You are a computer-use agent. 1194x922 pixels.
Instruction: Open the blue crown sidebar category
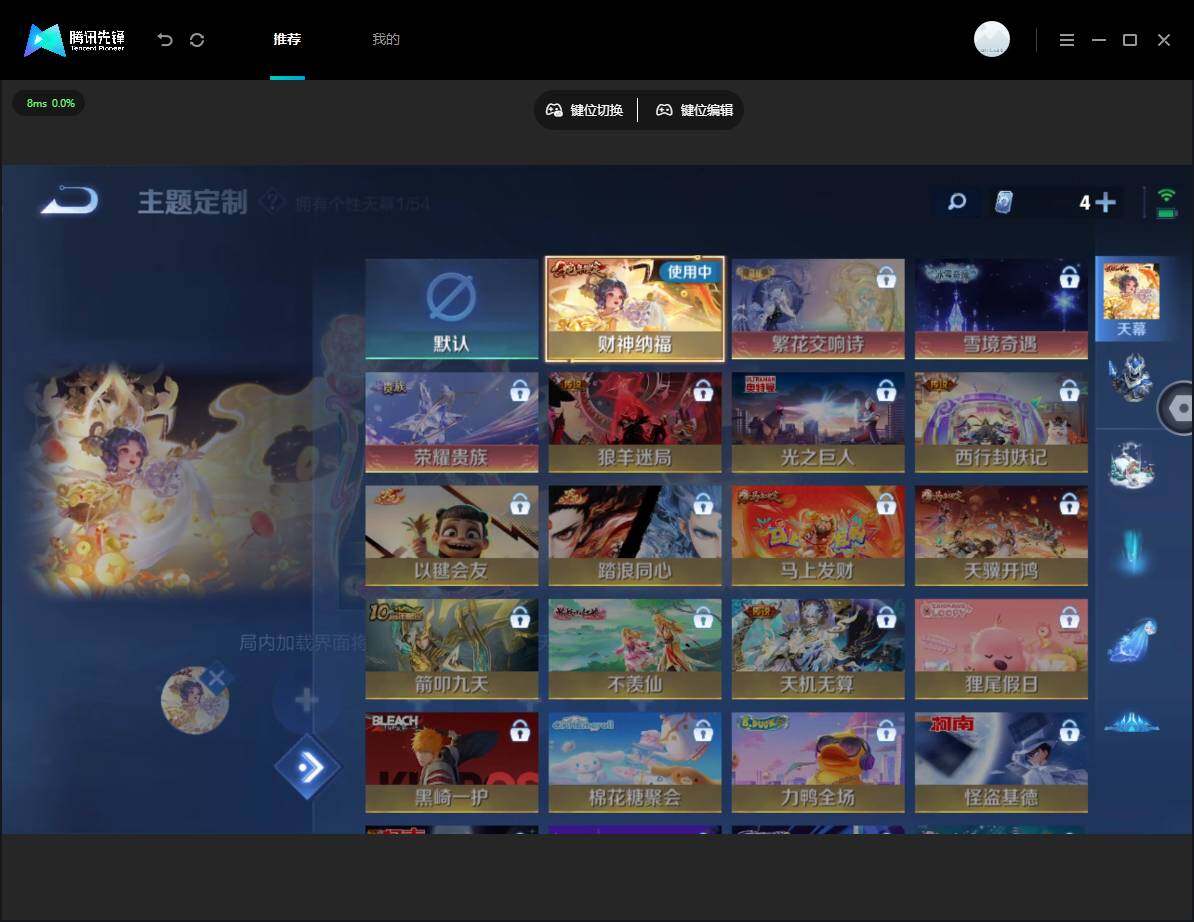point(1132,722)
